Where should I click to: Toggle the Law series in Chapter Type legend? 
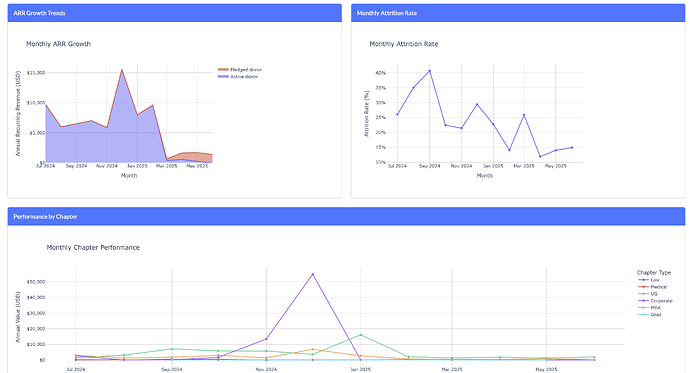pos(649,280)
